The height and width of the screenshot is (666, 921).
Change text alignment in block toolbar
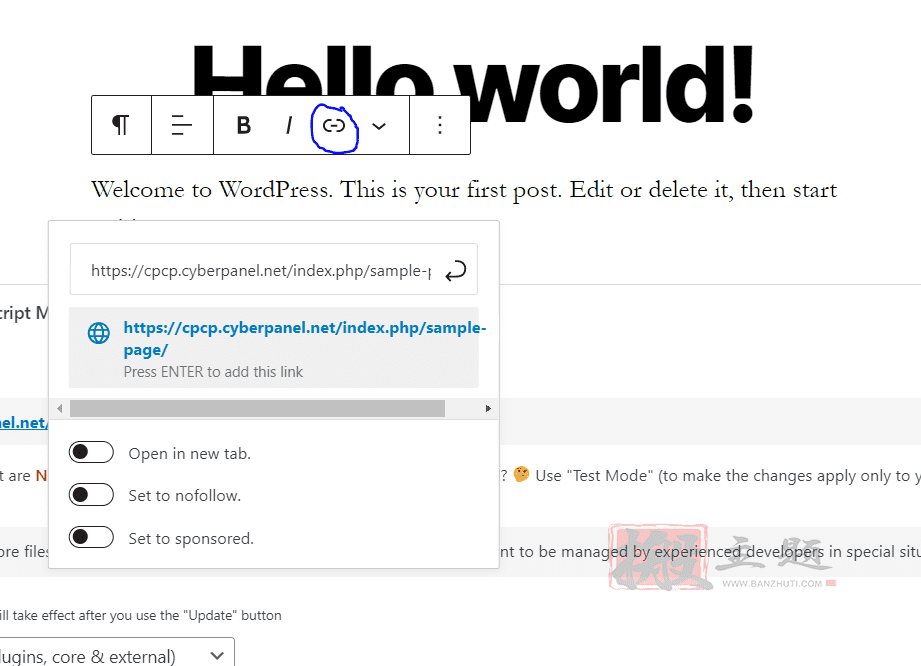click(182, 125)
